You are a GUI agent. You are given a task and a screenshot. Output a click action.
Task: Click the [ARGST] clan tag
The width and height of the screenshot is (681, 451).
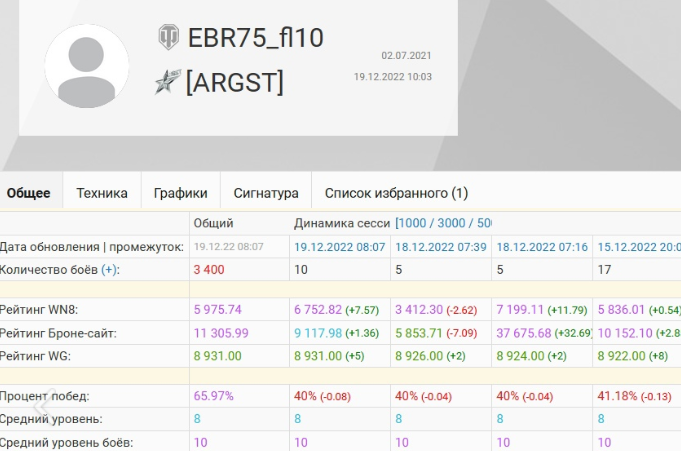point(235,83)
